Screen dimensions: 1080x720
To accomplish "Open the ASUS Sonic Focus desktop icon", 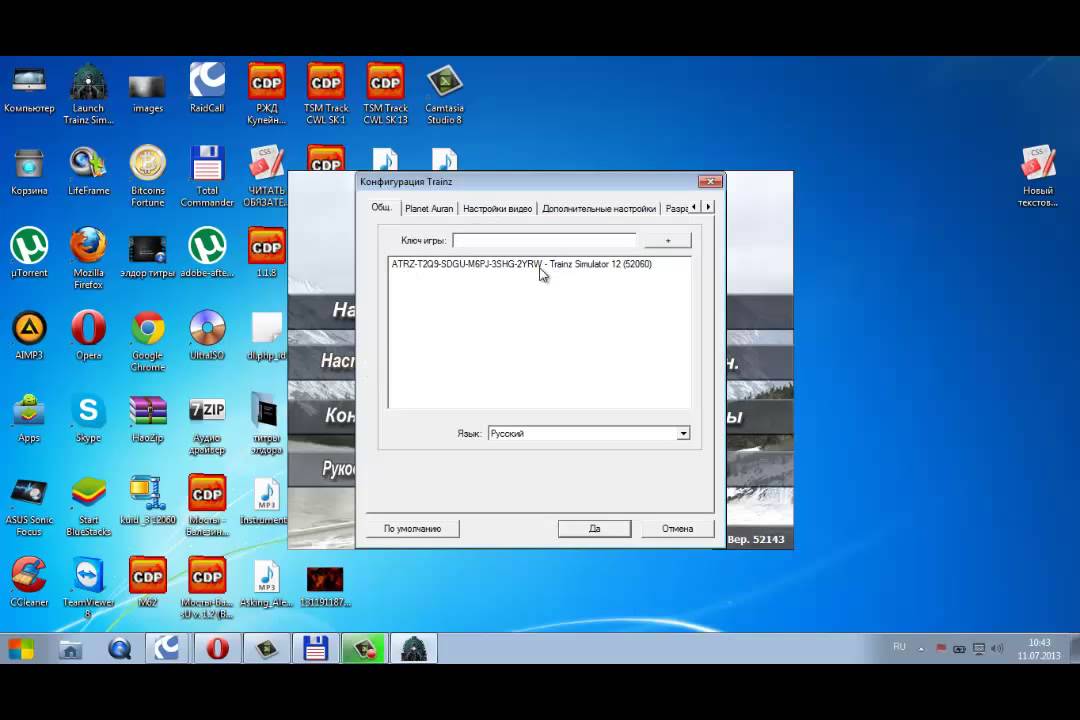I will 29,506.
